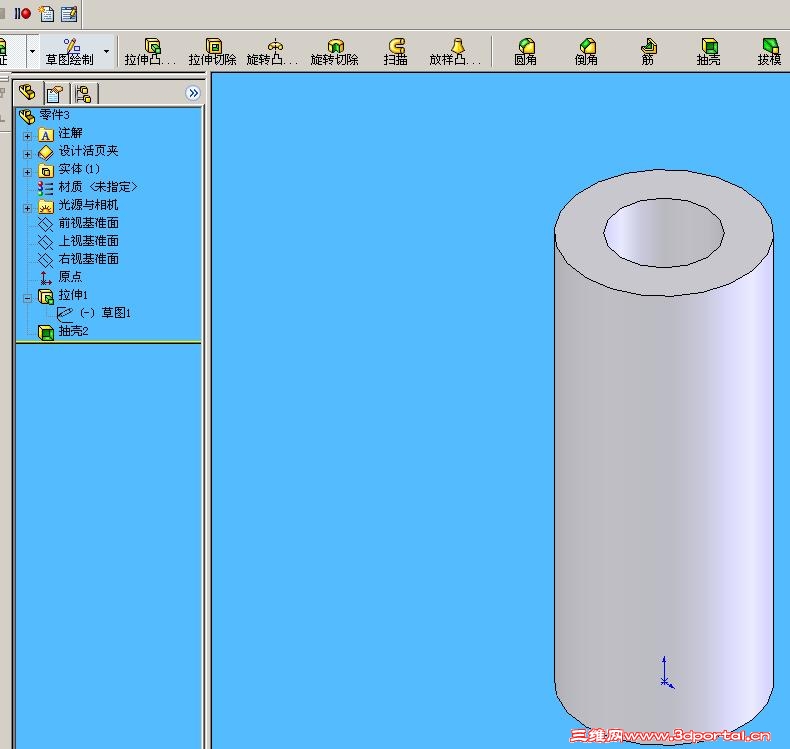Click the 抽壳2 shell feature icon
Image resolution: width=790 pixels, height=749 pixels.
46,332
